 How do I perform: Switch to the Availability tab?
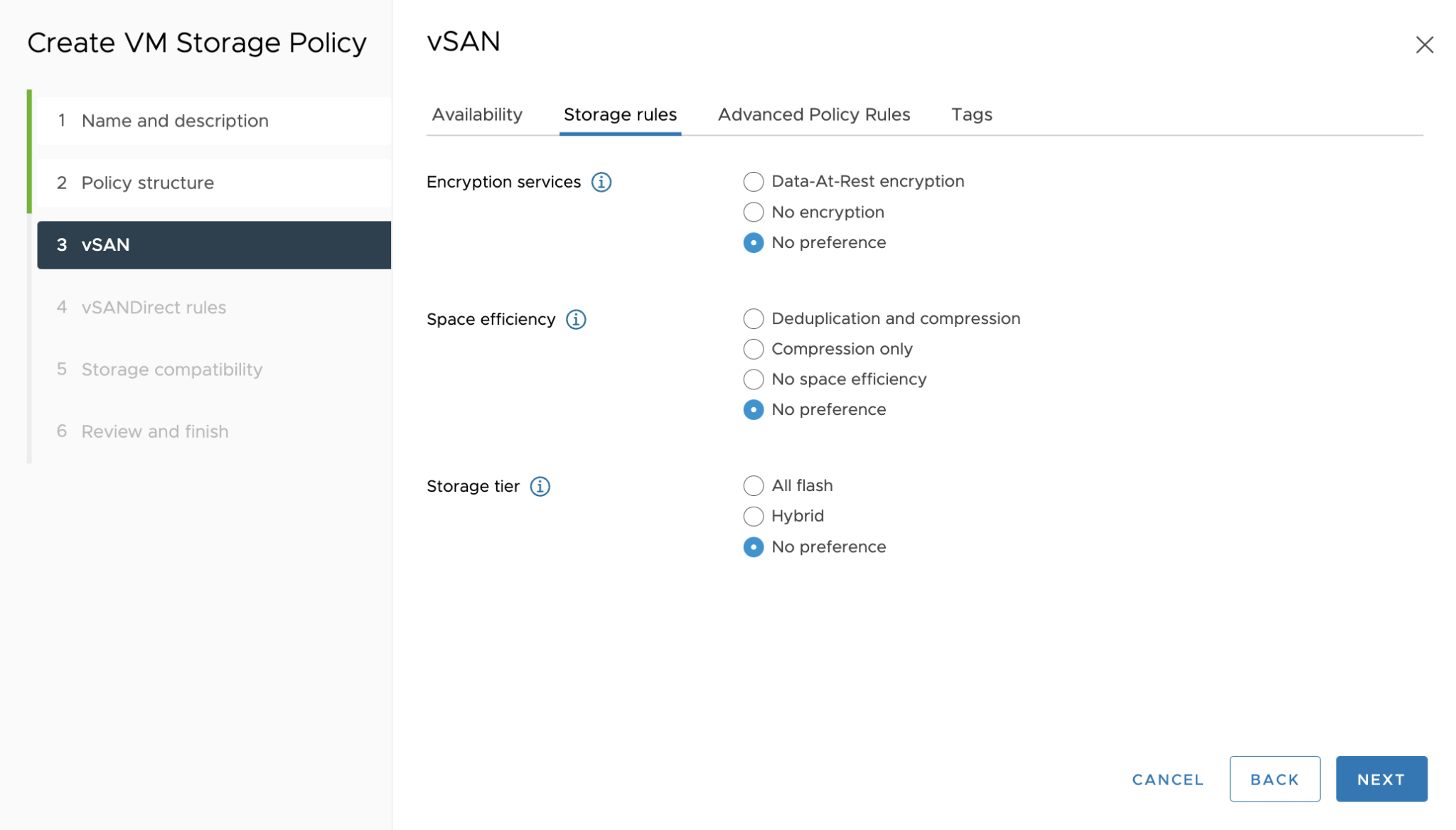coord(476,114)
